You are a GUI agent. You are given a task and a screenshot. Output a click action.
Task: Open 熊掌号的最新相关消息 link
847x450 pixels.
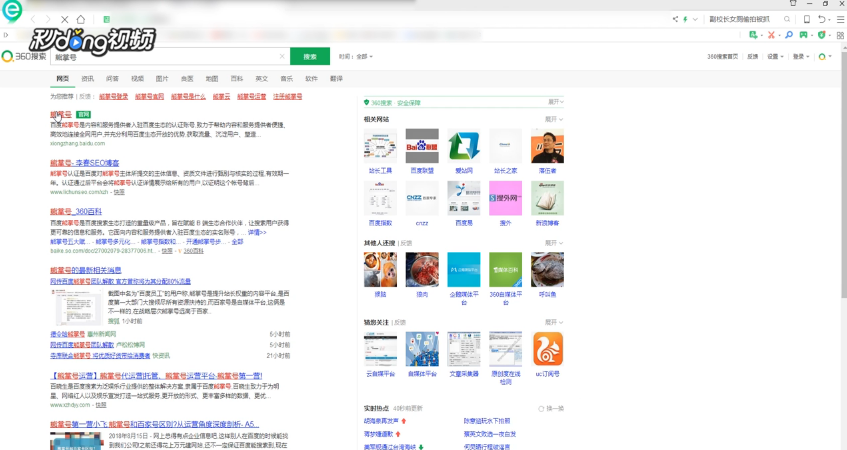[85, 270]
